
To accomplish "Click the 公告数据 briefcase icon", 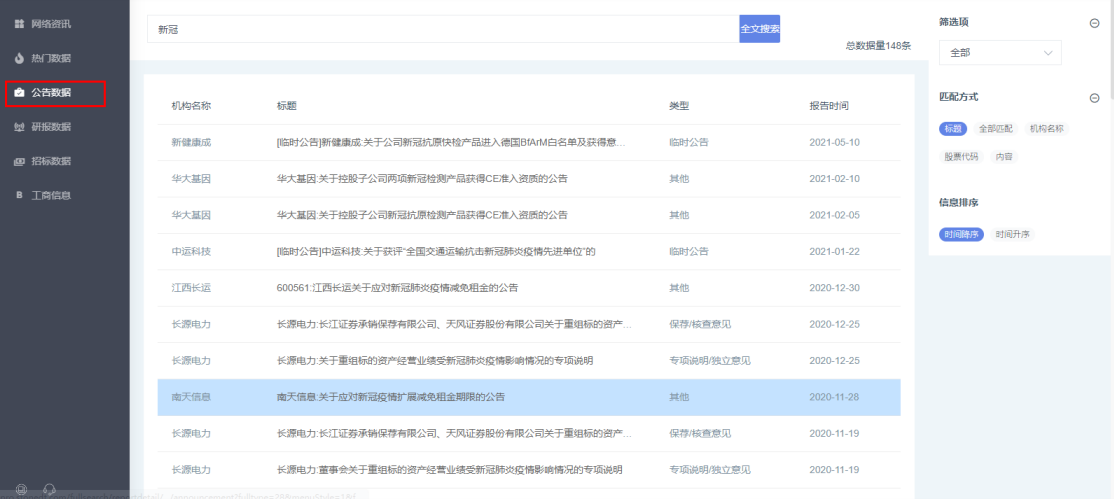I will 19,93.
